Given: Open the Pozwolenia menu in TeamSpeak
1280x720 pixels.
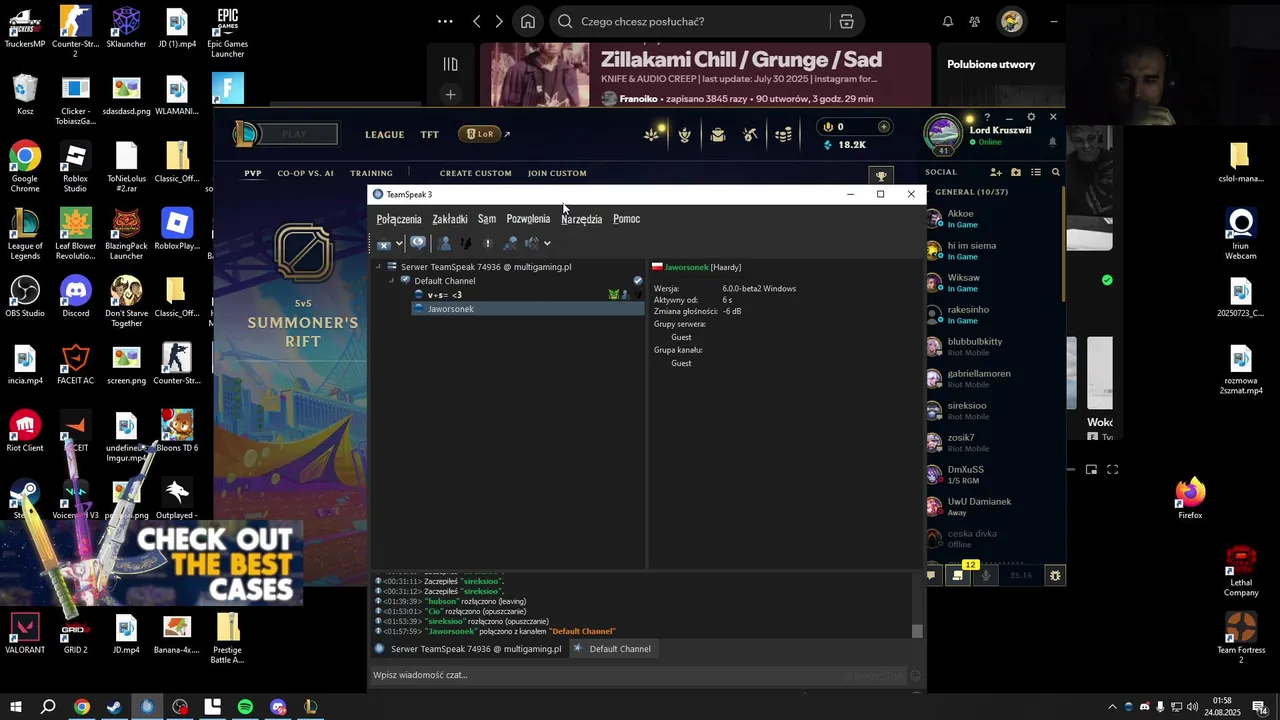Looking at the screenshot, I should 528,219.
